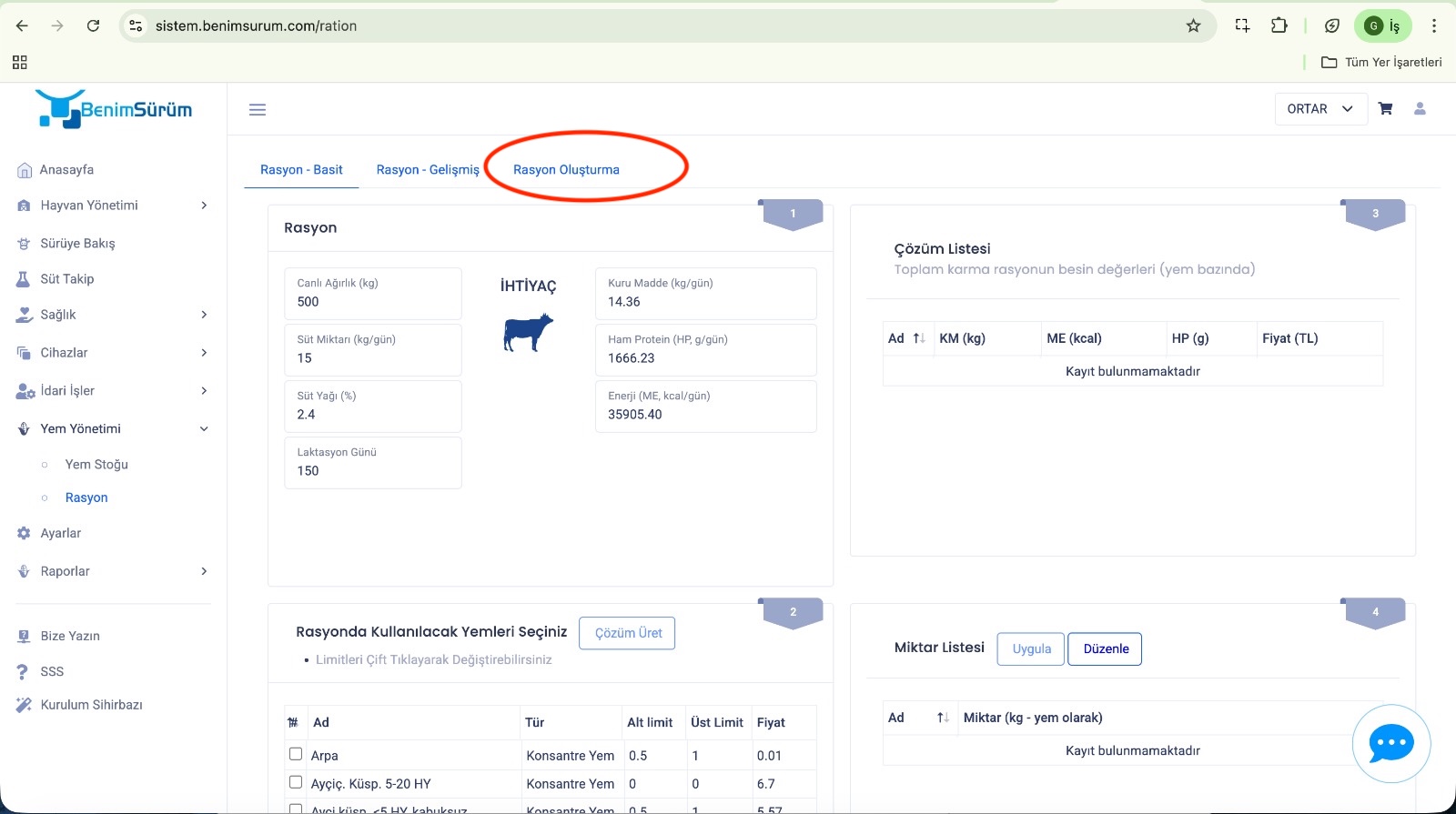Image resolution: width=1456 pixels, height=814 pixels.
Task: Click the Ham Protein value 1666.23
Action: [x=632, y=358]
